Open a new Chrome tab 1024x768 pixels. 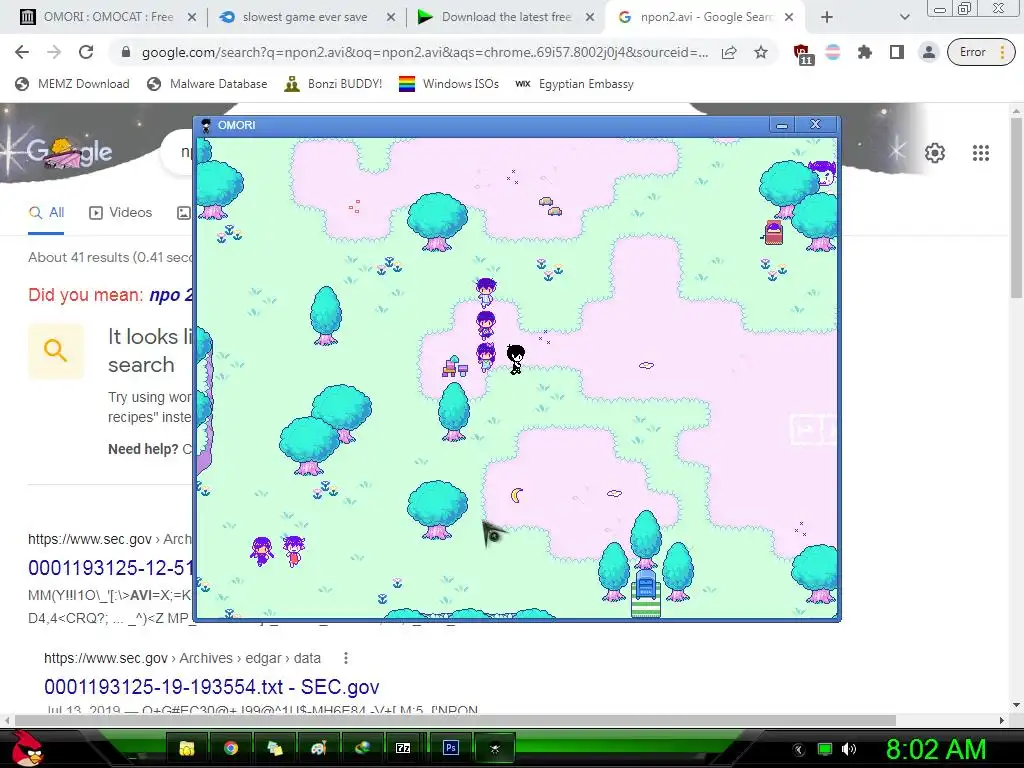(x=827, y=17)
